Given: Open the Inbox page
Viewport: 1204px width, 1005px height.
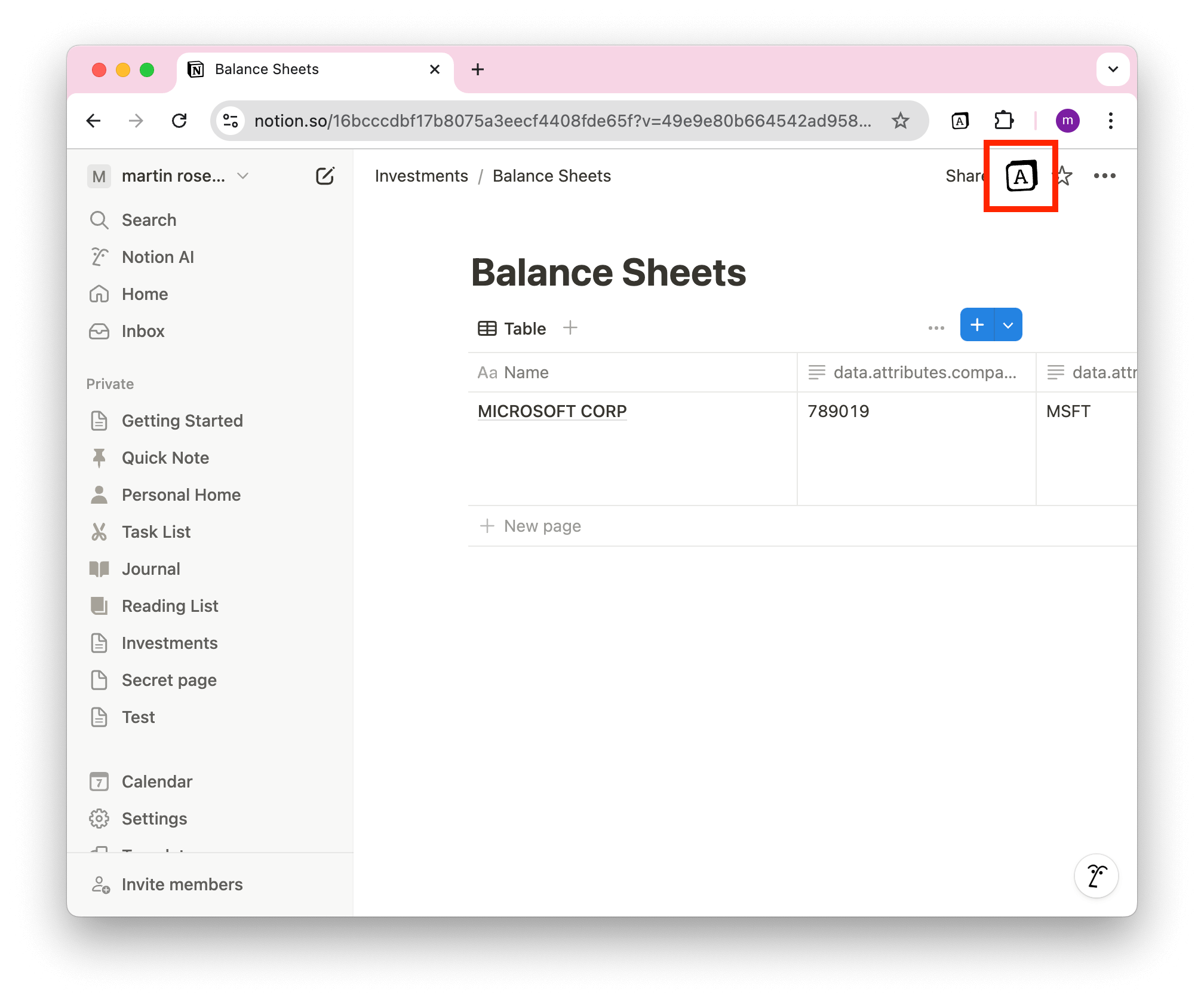Looking at the screenshot, I should [143, 331].
